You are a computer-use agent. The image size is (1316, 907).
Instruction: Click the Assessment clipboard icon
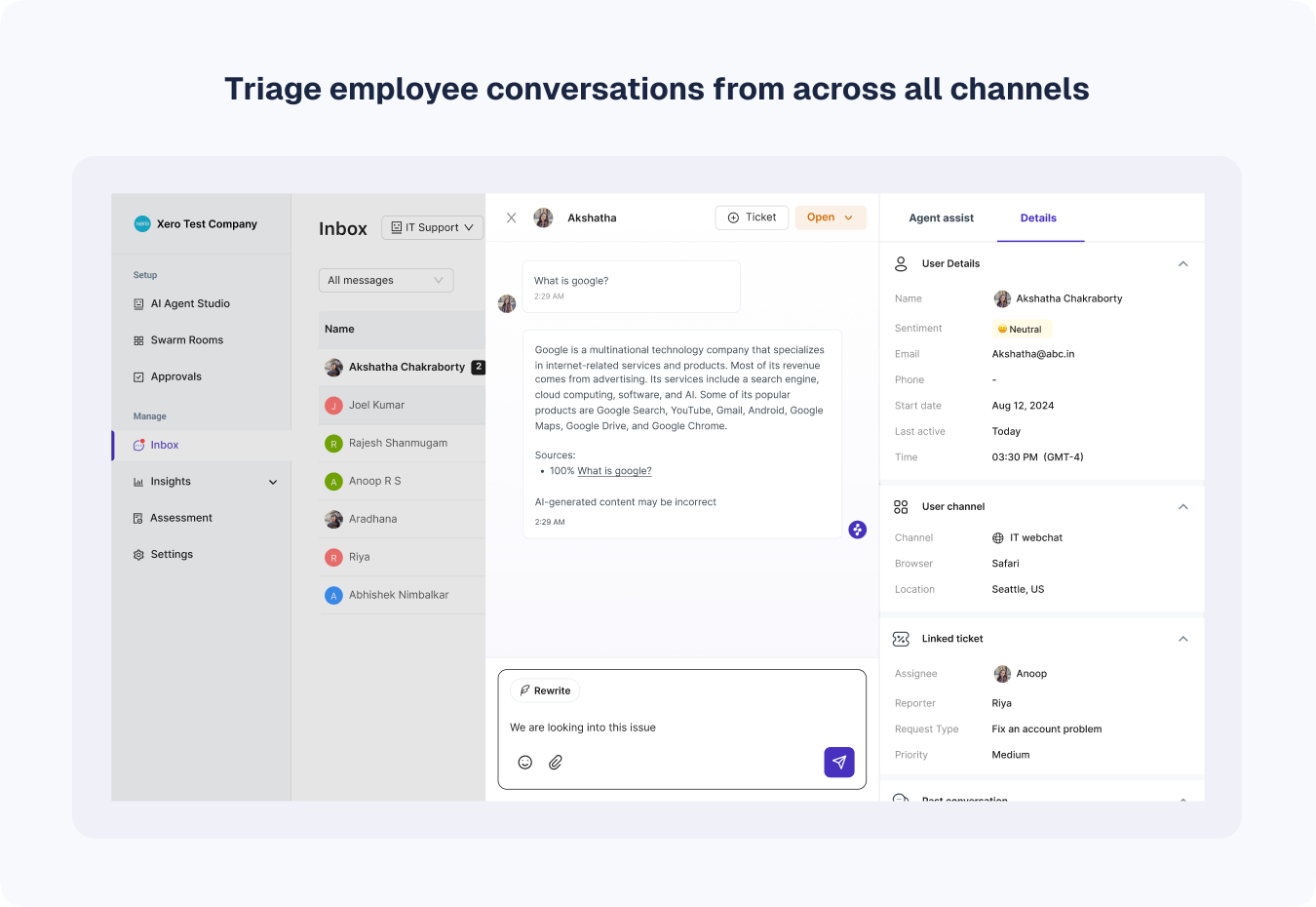click(138, 518)
